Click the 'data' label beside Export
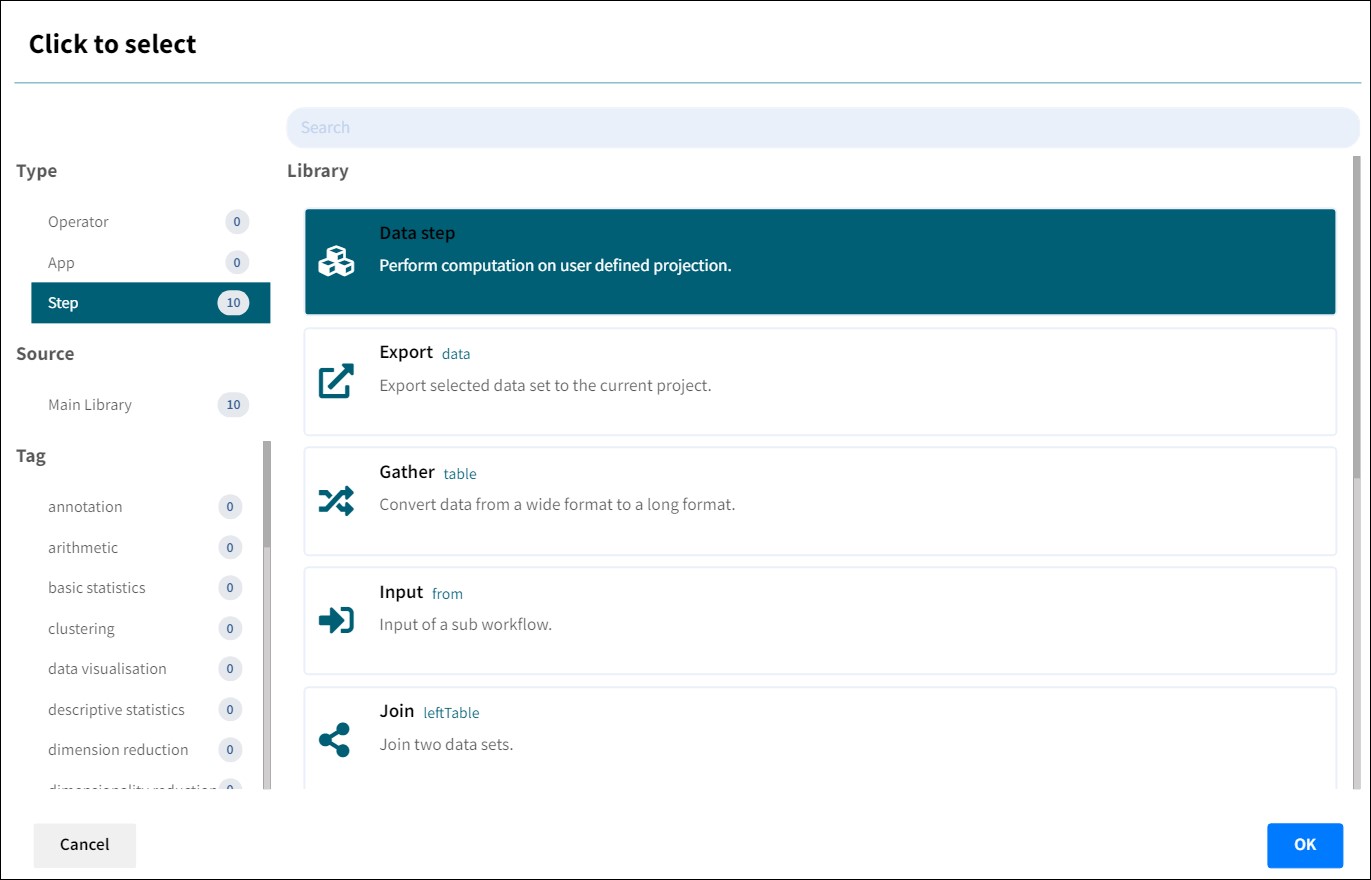1371x880 pixels. click(x=456, y=354)
